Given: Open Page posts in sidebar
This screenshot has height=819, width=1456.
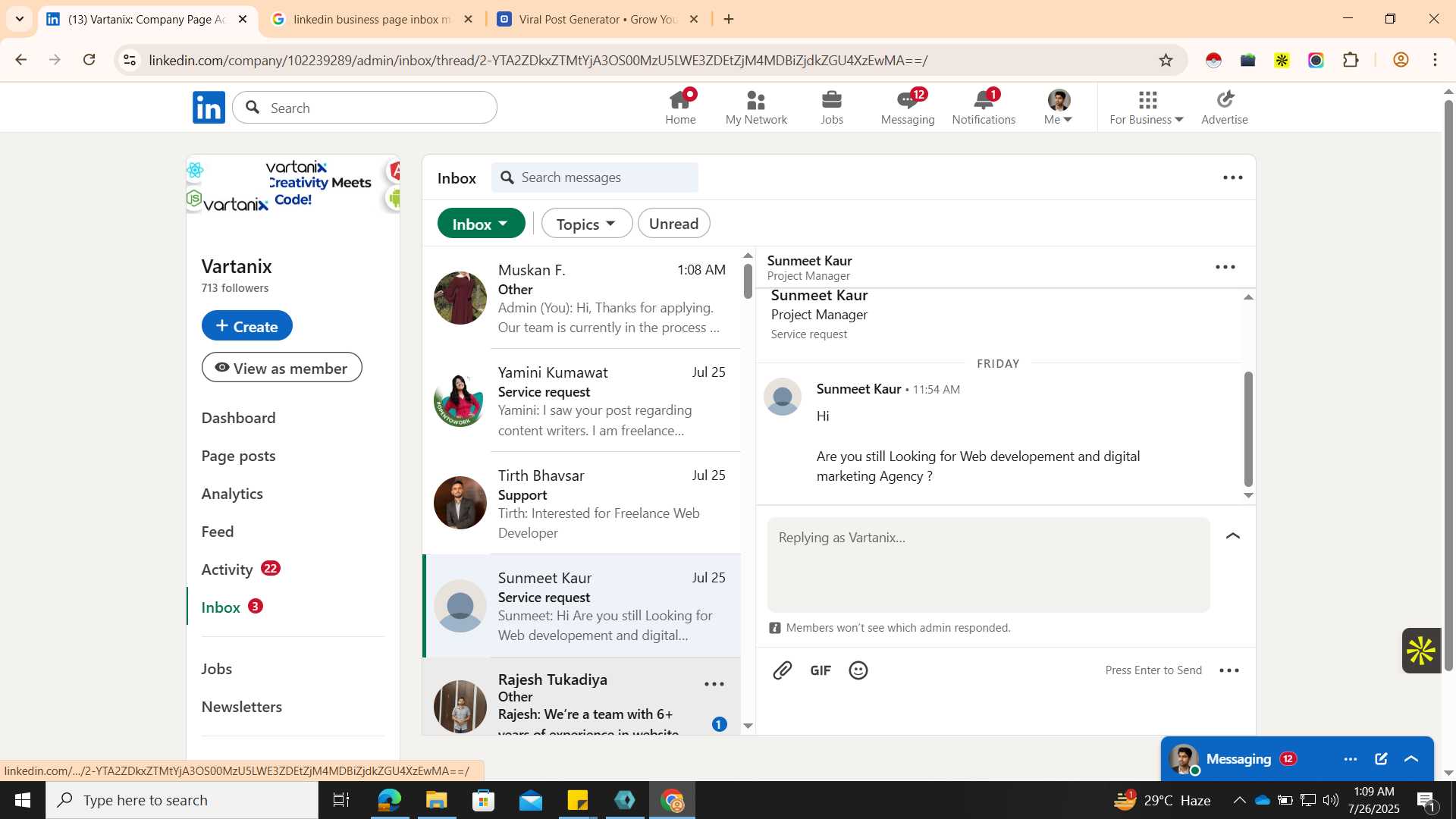Looking at the screenshot, I should coord(238,456).
